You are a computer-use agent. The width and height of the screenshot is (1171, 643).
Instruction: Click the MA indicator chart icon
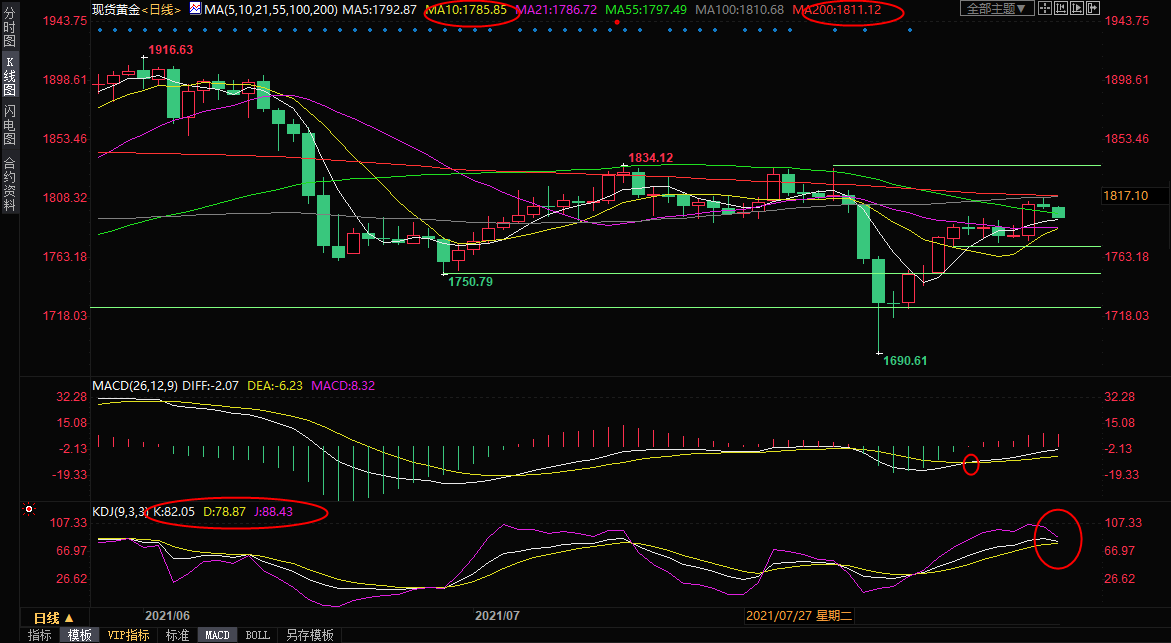click(x=195, y=9)
